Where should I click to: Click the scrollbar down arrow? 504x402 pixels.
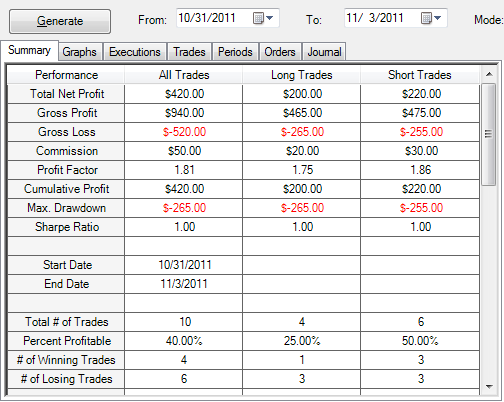[x=489, y=386]
